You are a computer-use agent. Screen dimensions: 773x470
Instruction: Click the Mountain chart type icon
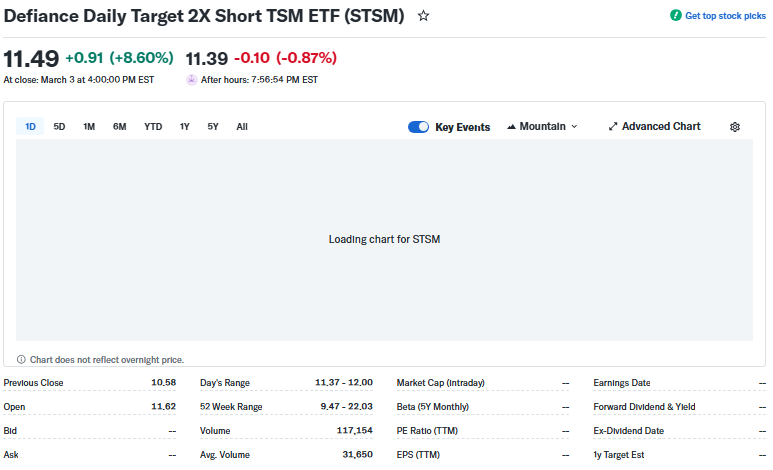[x=512, y=127]
